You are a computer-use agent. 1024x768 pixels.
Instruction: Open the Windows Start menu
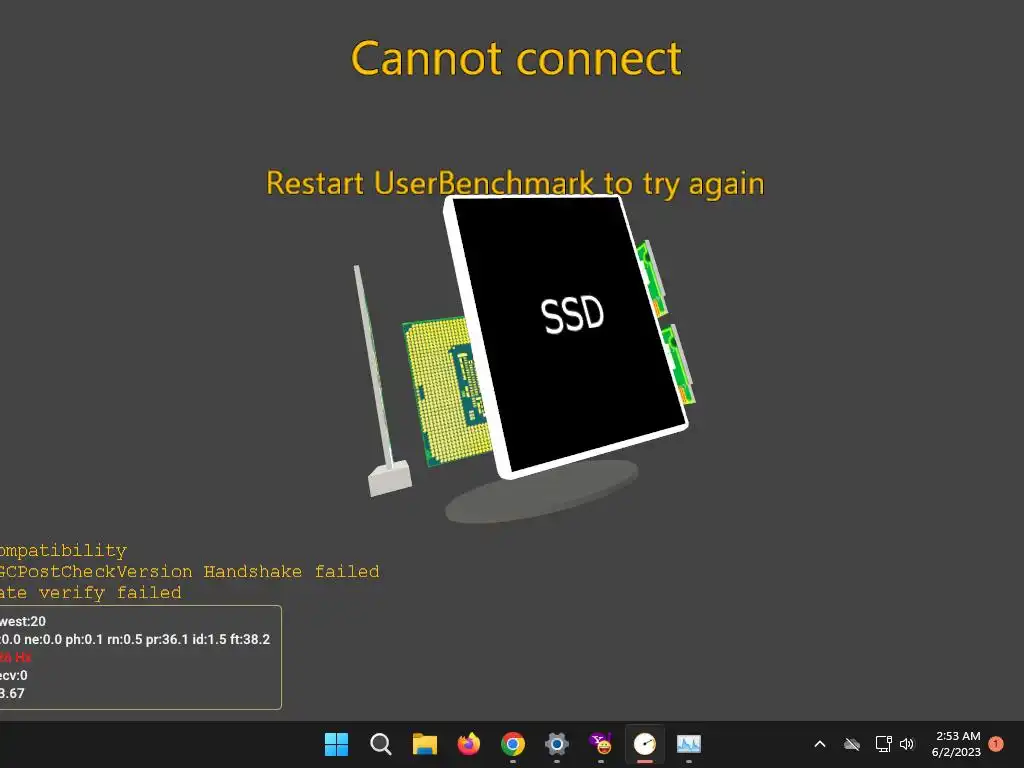(x=336, y=744)
